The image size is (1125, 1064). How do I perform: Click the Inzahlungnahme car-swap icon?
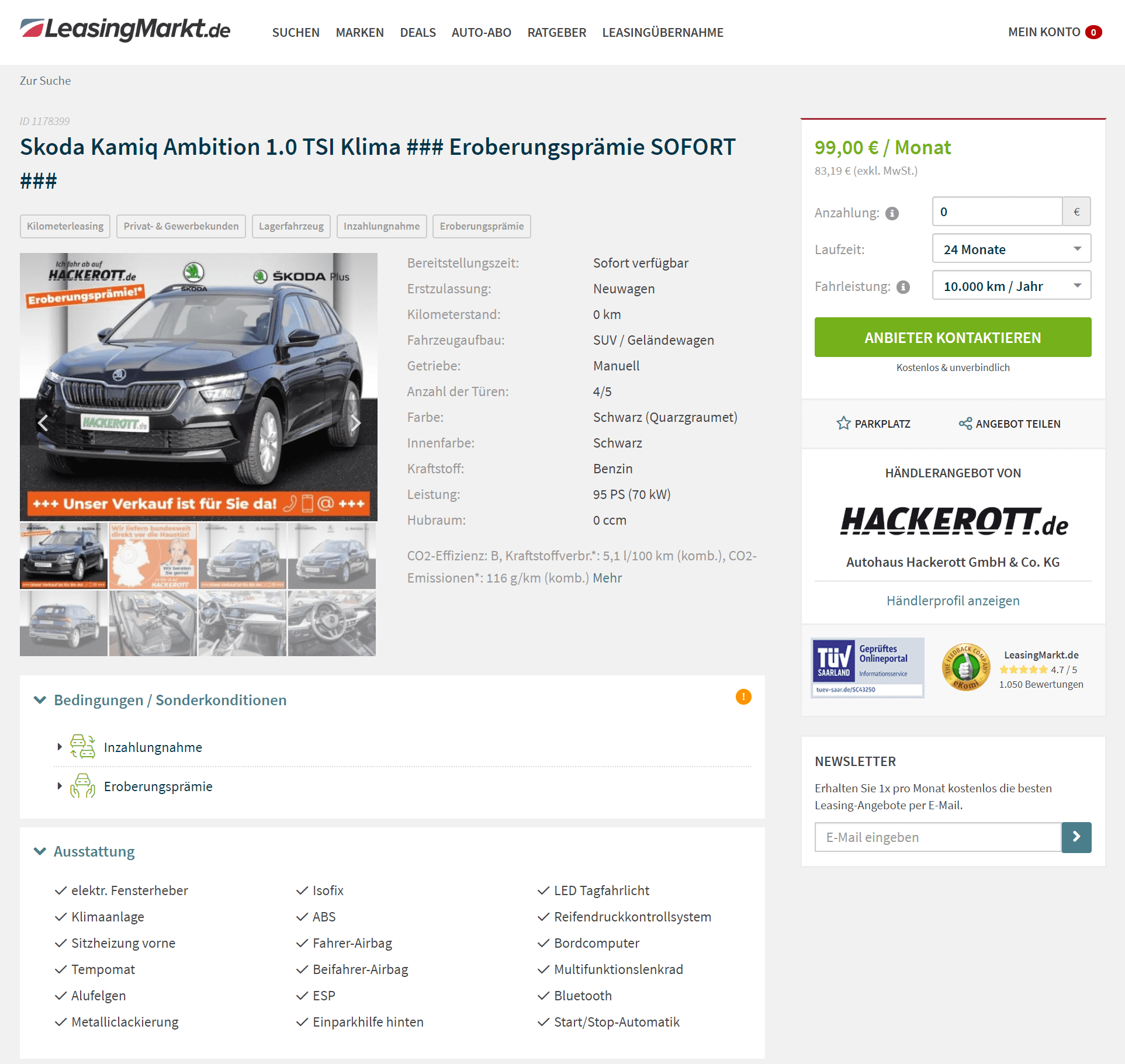tap(82, 747)
